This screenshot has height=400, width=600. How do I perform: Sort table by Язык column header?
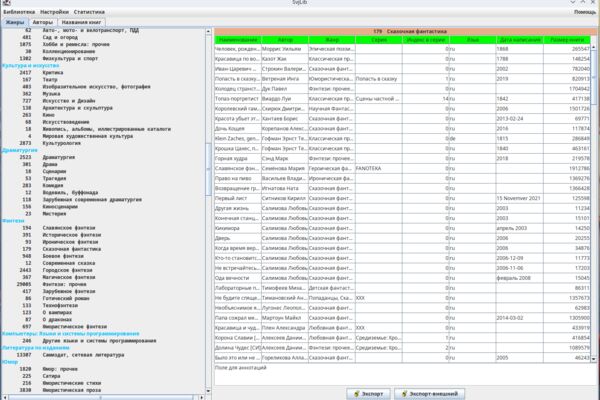[x=473, y=39]
